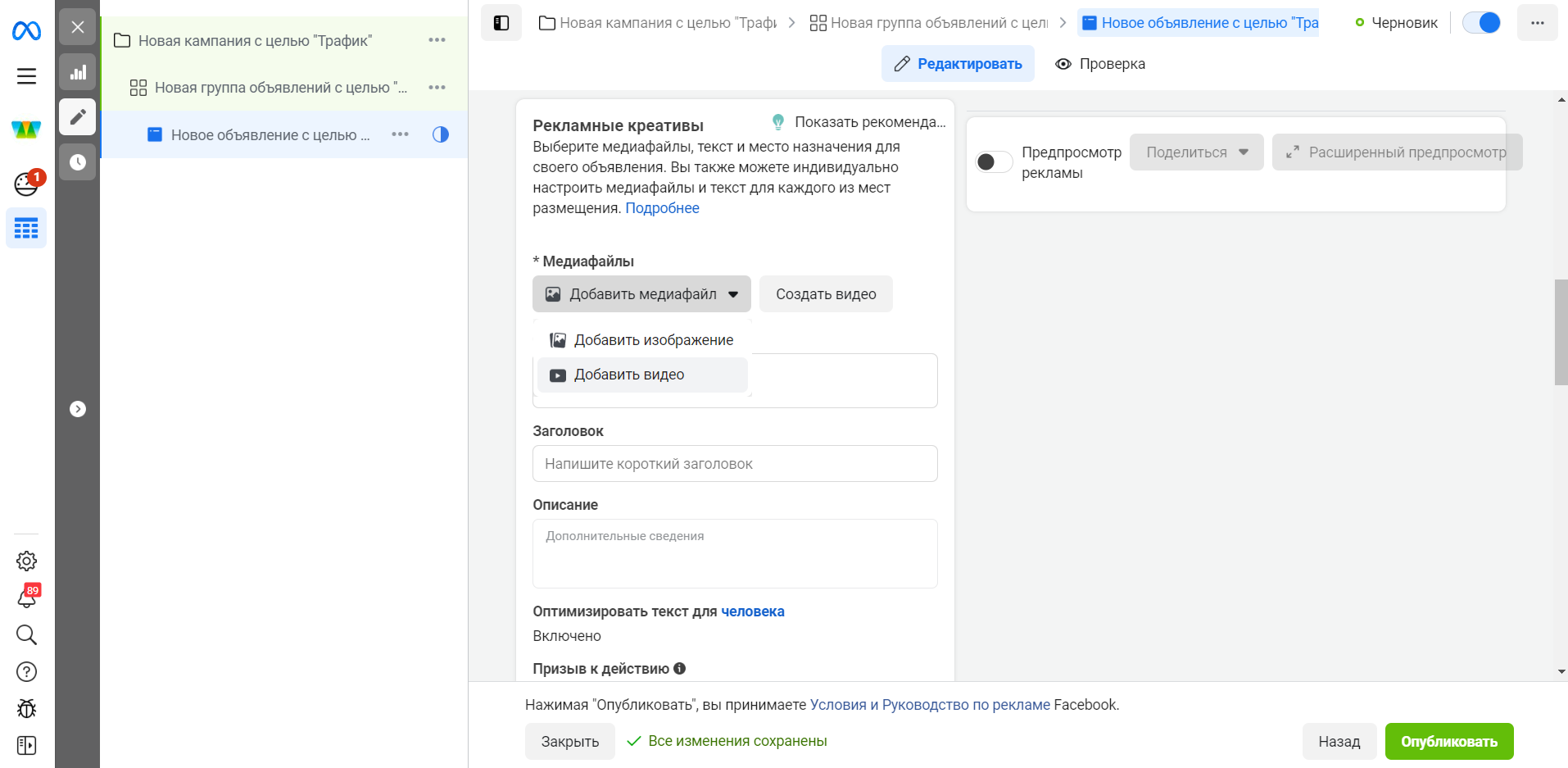
Task: Close the editing panel with X
Action: point(78,27)
